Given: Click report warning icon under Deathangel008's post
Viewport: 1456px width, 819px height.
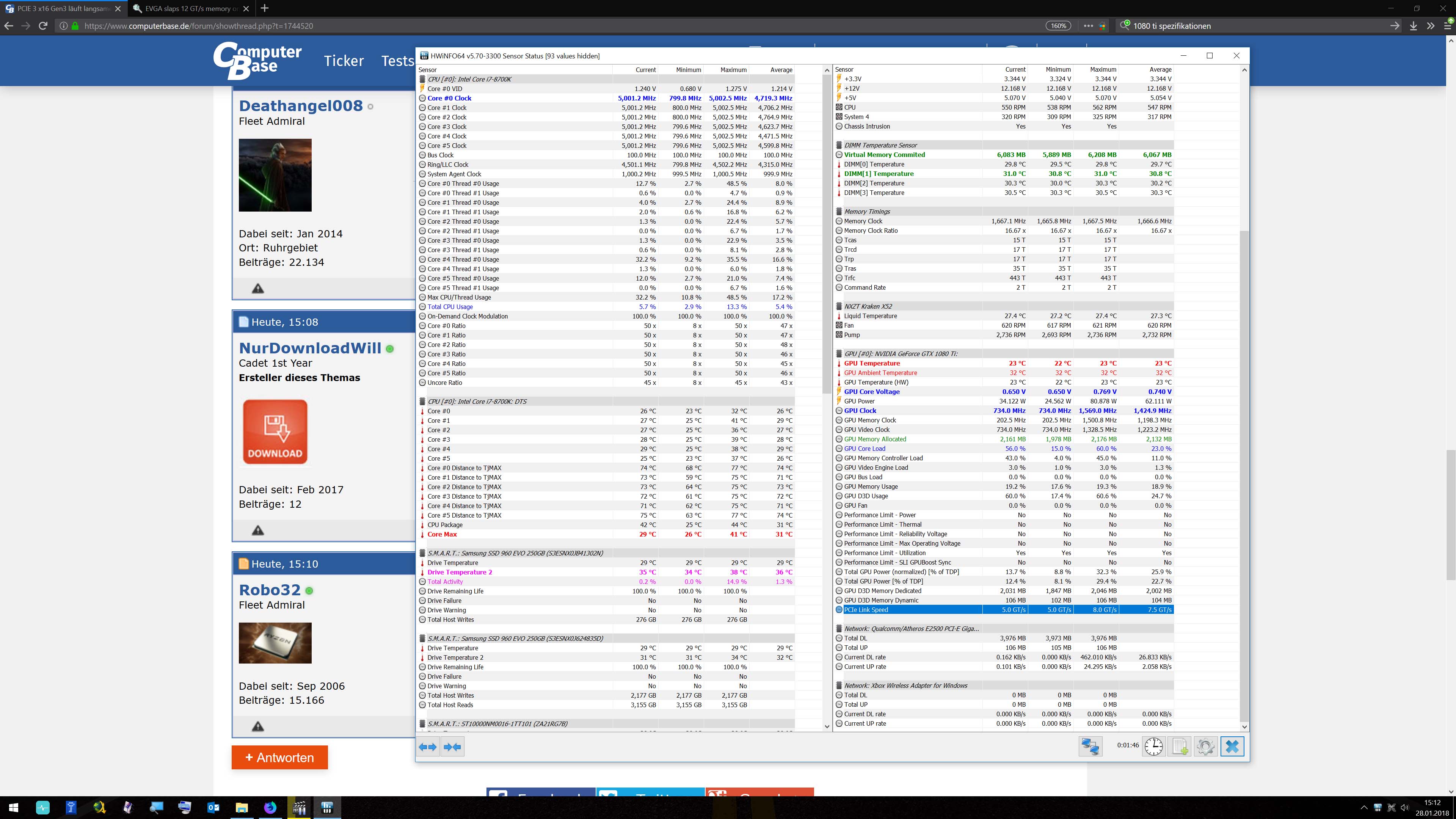Looking at the screenshot, I should click(258, 288).
